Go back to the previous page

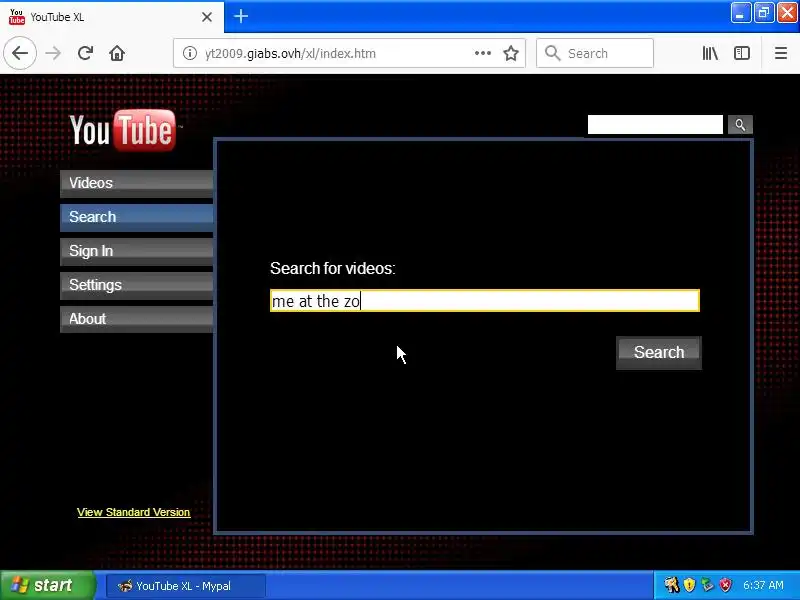tap(20, 53)
